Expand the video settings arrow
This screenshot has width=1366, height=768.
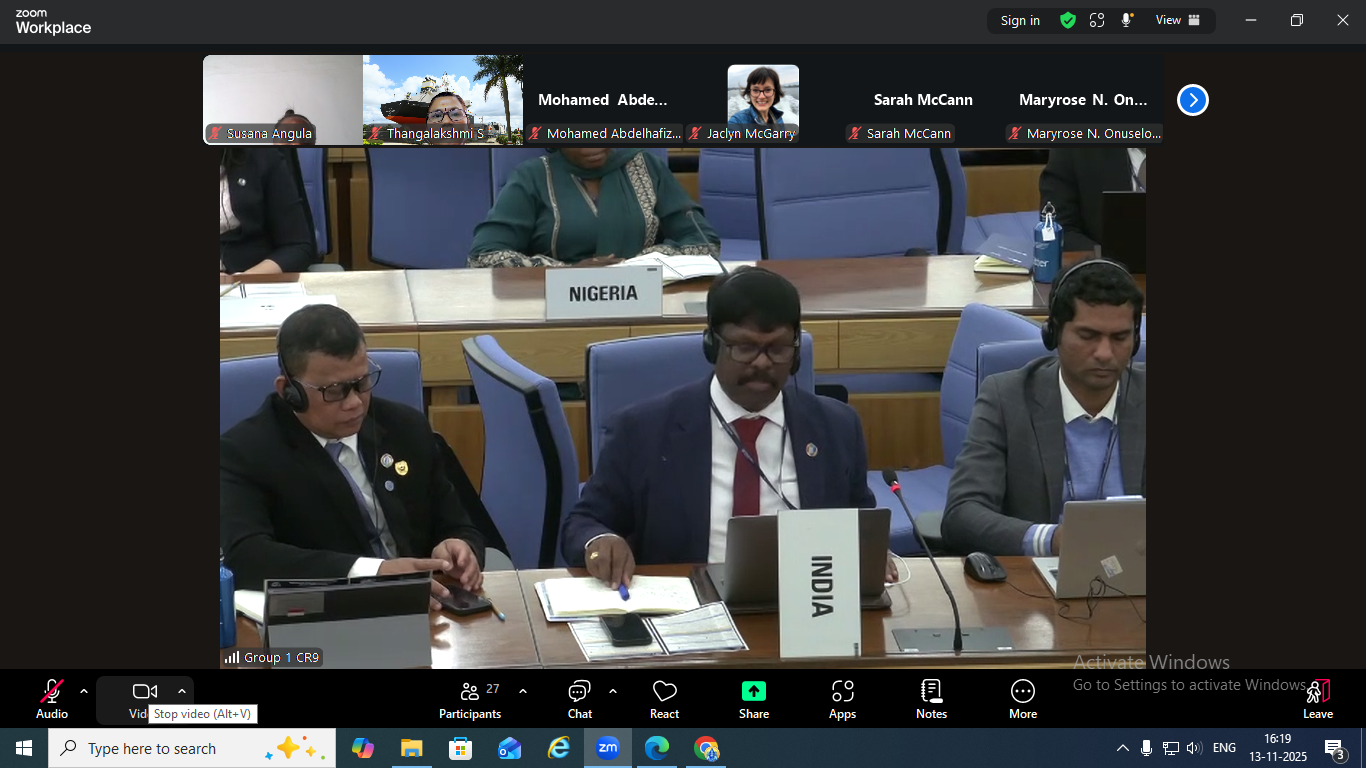[181, 691]
